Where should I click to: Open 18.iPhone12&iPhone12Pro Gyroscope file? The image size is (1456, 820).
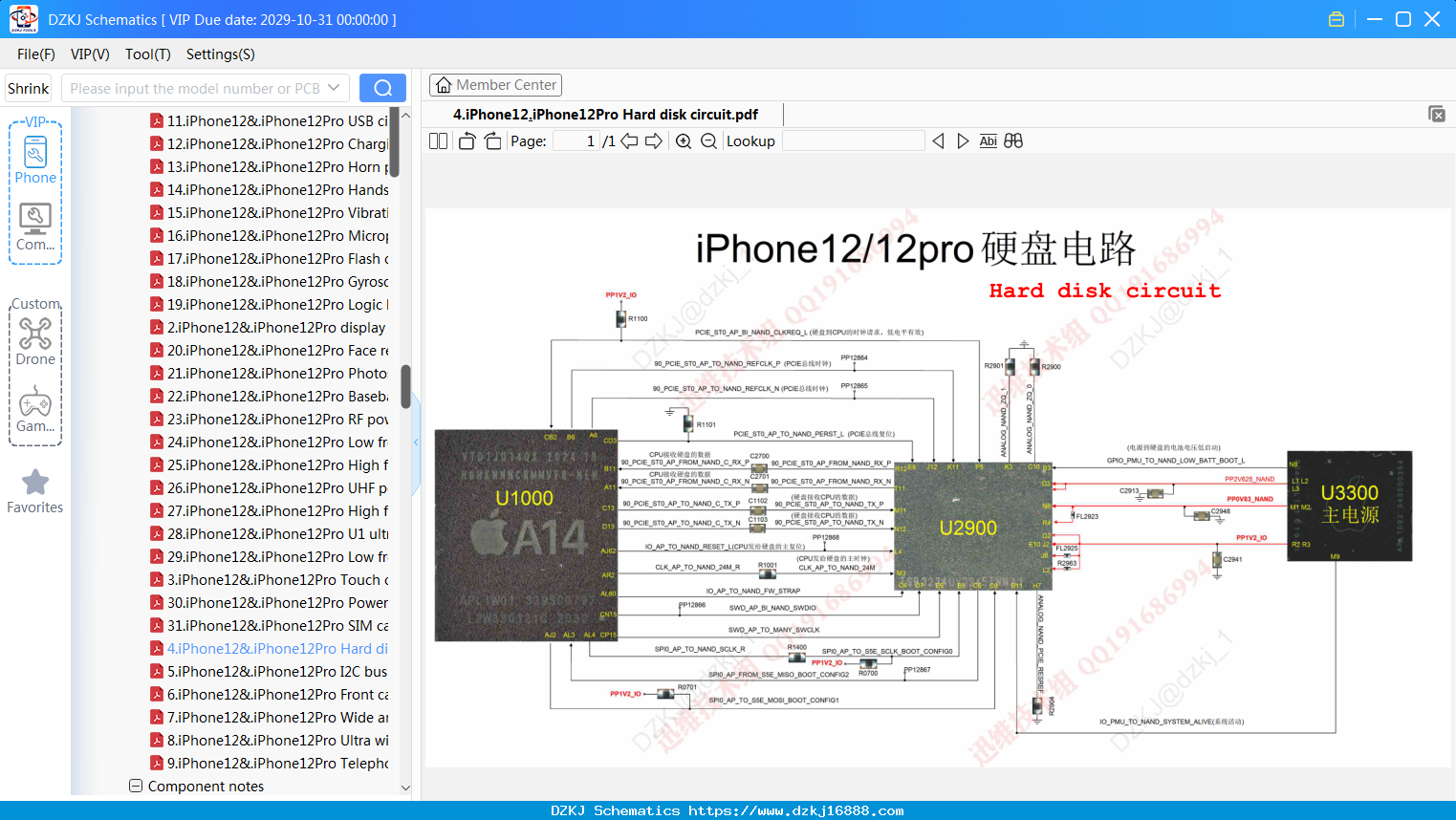[x=269, y=281]
